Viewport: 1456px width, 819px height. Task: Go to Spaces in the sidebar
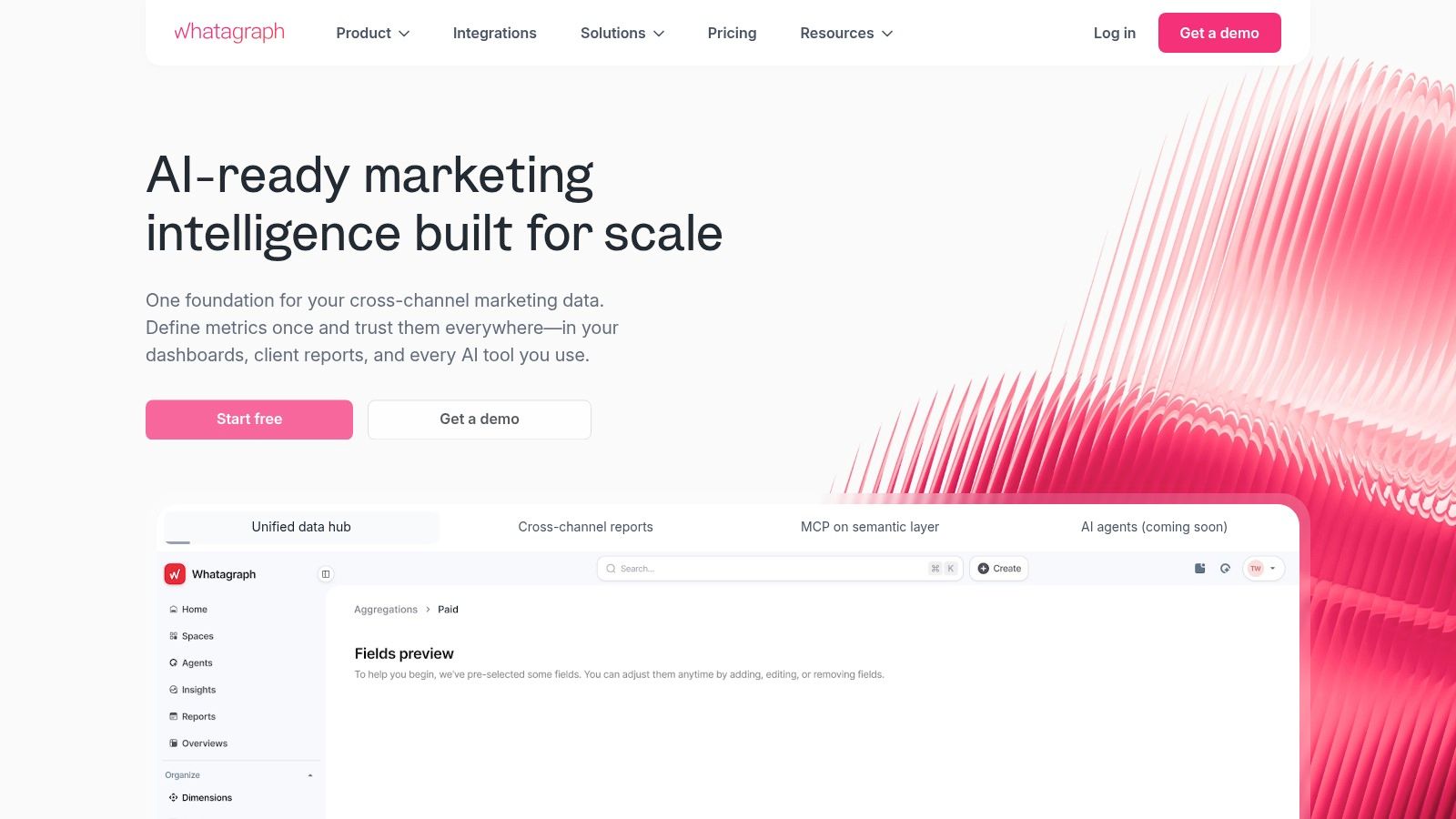pos(191,636)
